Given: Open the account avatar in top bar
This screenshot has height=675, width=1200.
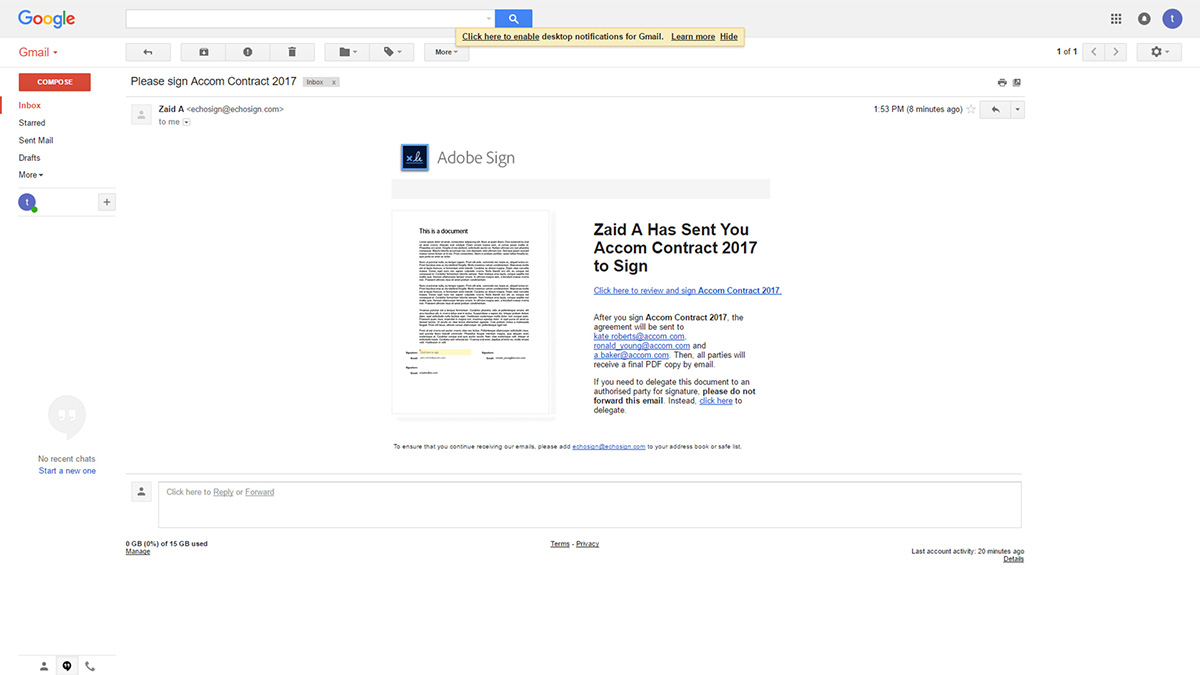Looking at the screenshot, I should pos(1172,19).
